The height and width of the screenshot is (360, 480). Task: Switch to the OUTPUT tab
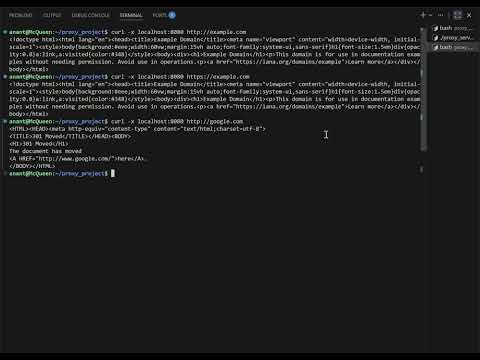tap(52, 15)
